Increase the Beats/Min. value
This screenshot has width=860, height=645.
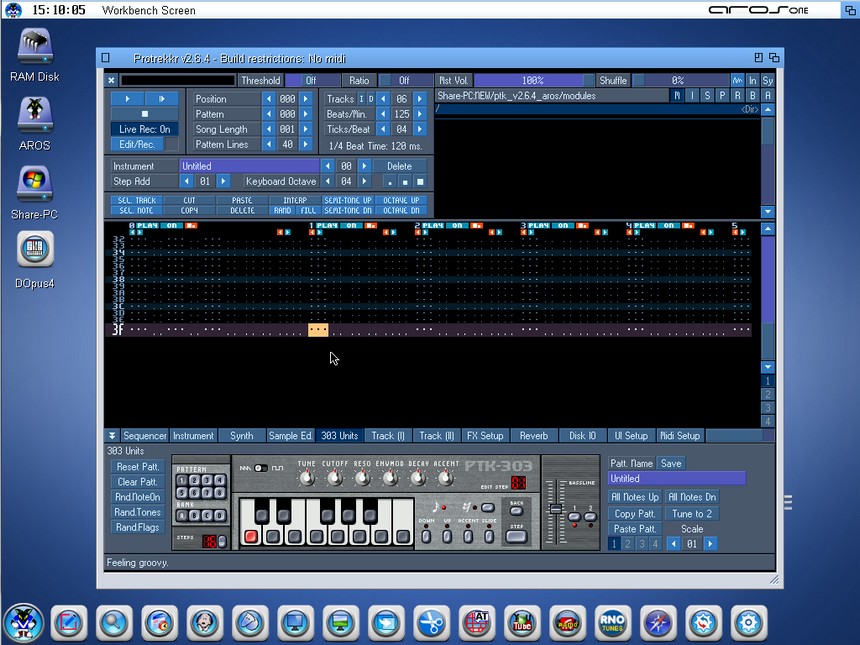(420, 114)
